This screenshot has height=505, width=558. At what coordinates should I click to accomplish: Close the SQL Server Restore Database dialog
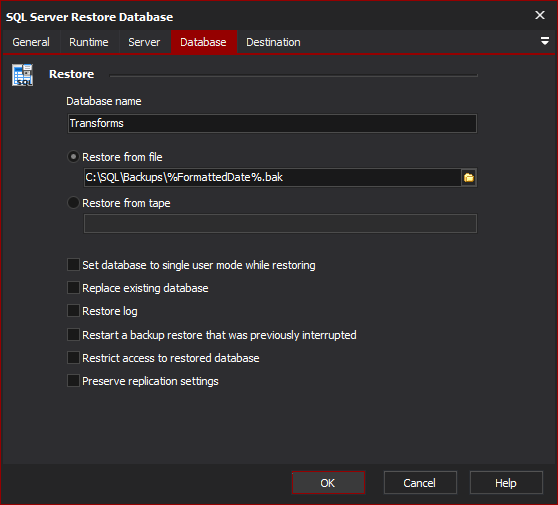click(540, 15)
